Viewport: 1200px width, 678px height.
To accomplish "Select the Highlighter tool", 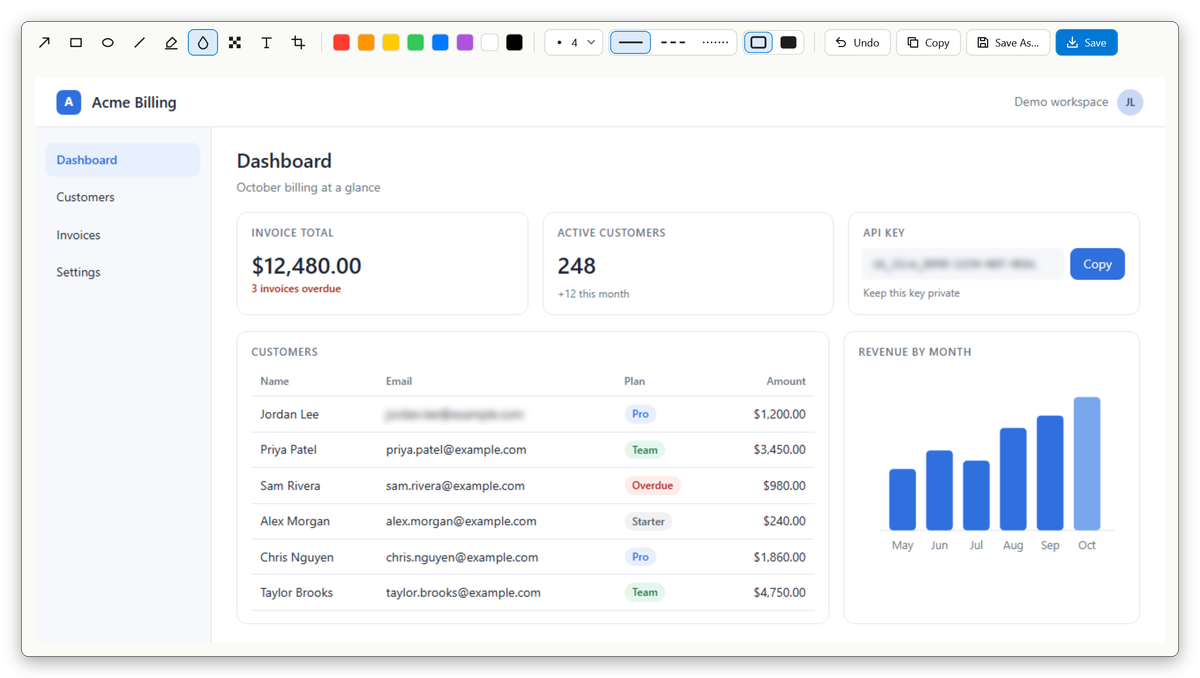I will click(x=171, y=43).
